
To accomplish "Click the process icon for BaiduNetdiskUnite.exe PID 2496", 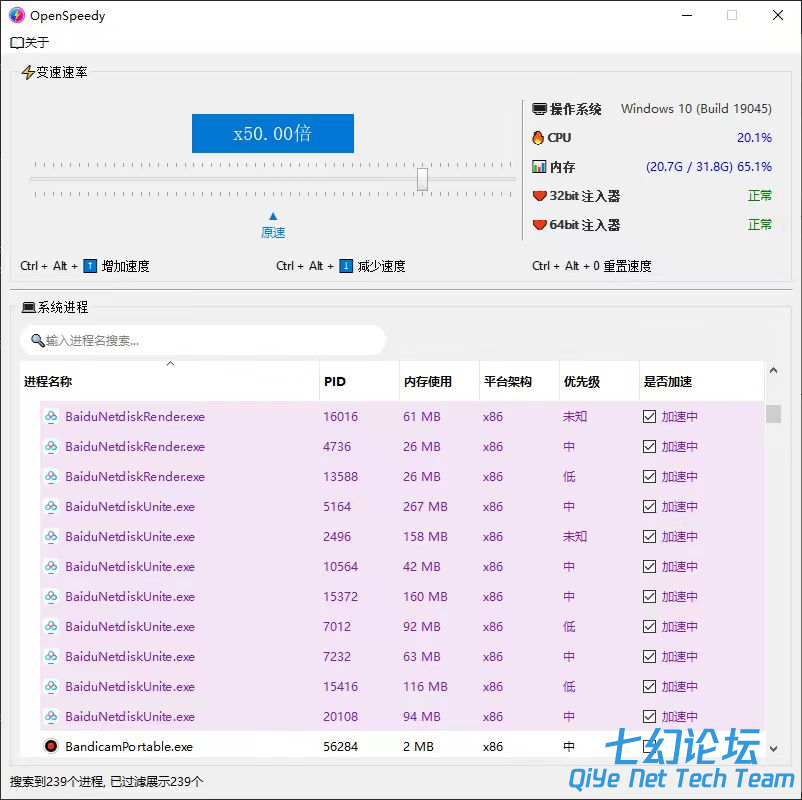I will 51,537.
